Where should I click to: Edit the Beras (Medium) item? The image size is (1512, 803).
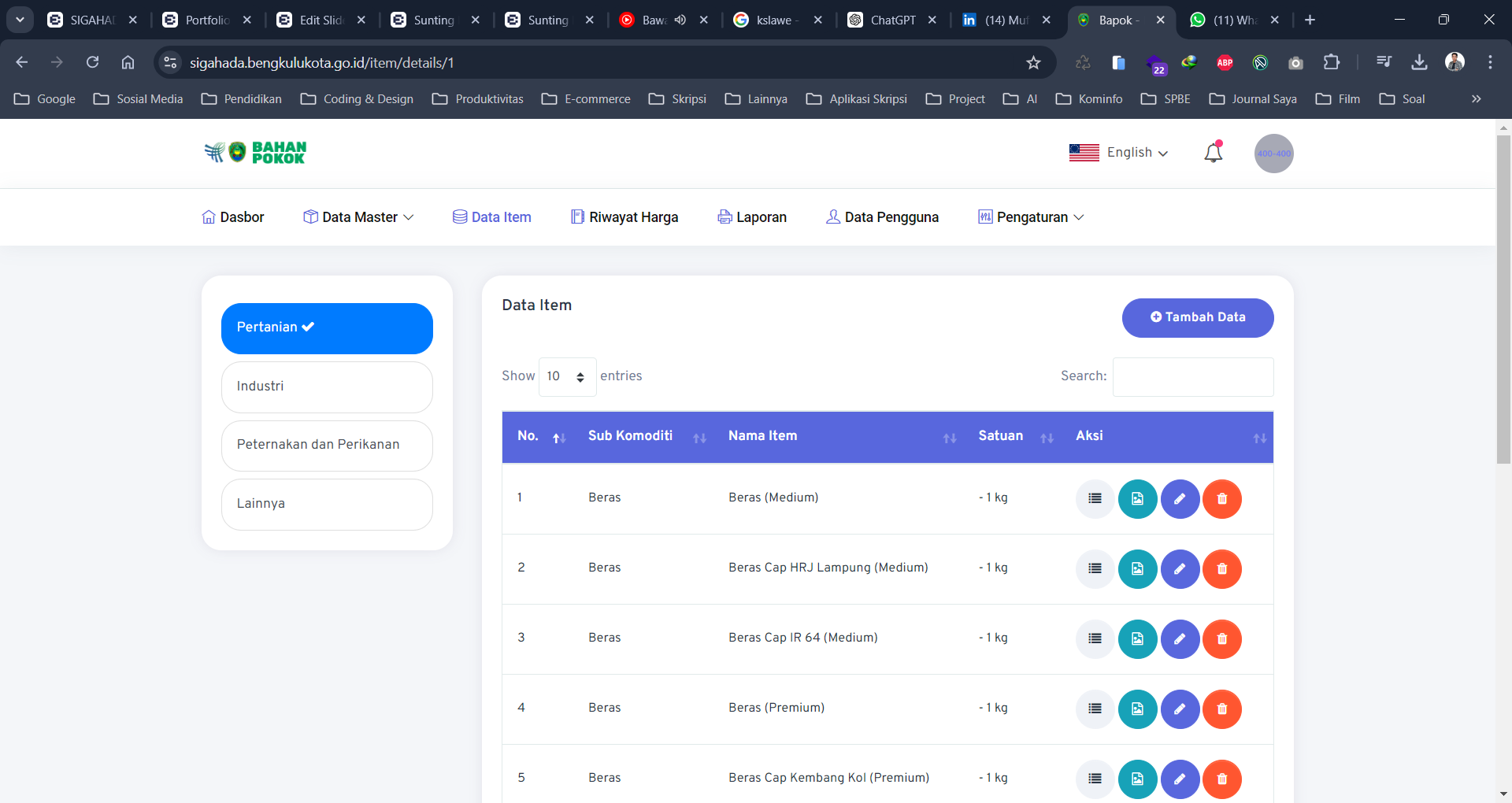1180,498
